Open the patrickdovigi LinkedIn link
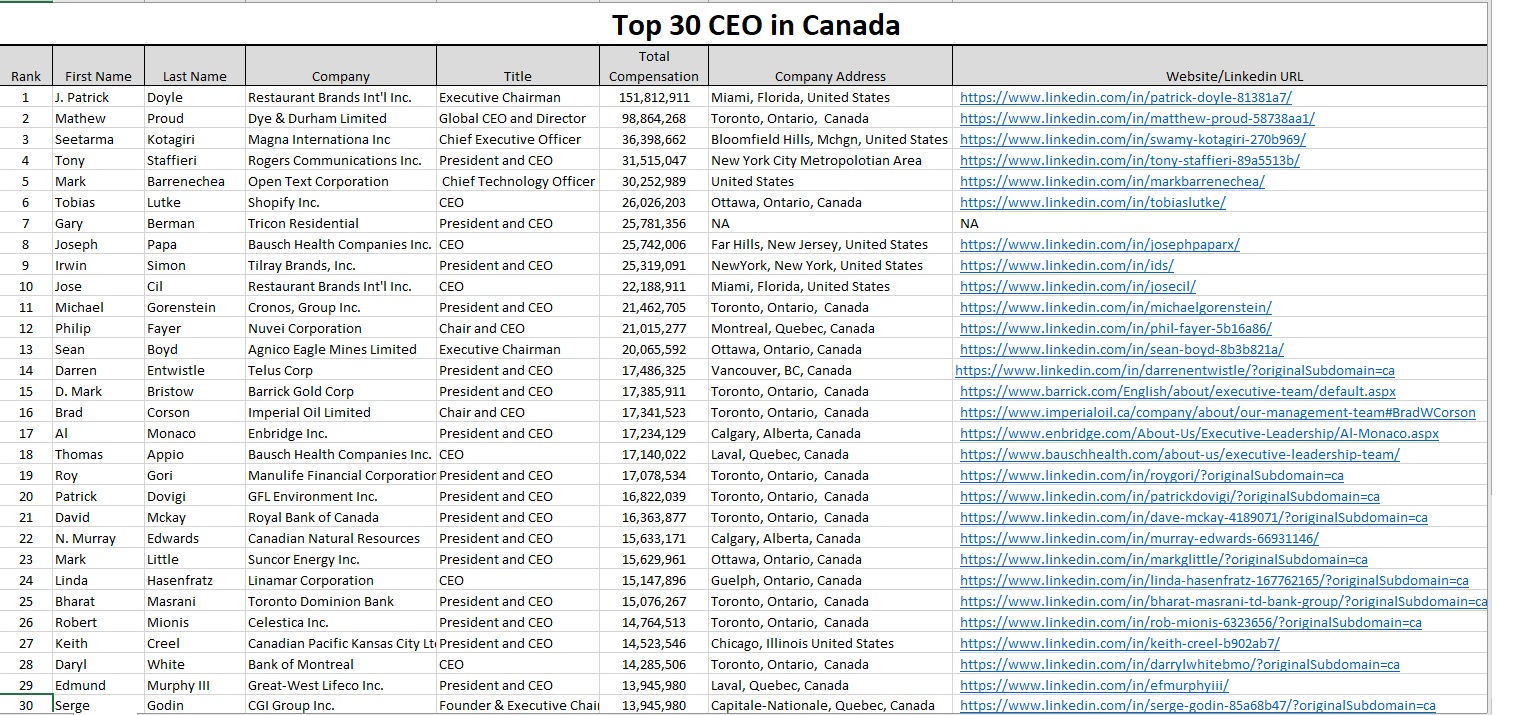The image size is (1528, 715). [1170, 496]
